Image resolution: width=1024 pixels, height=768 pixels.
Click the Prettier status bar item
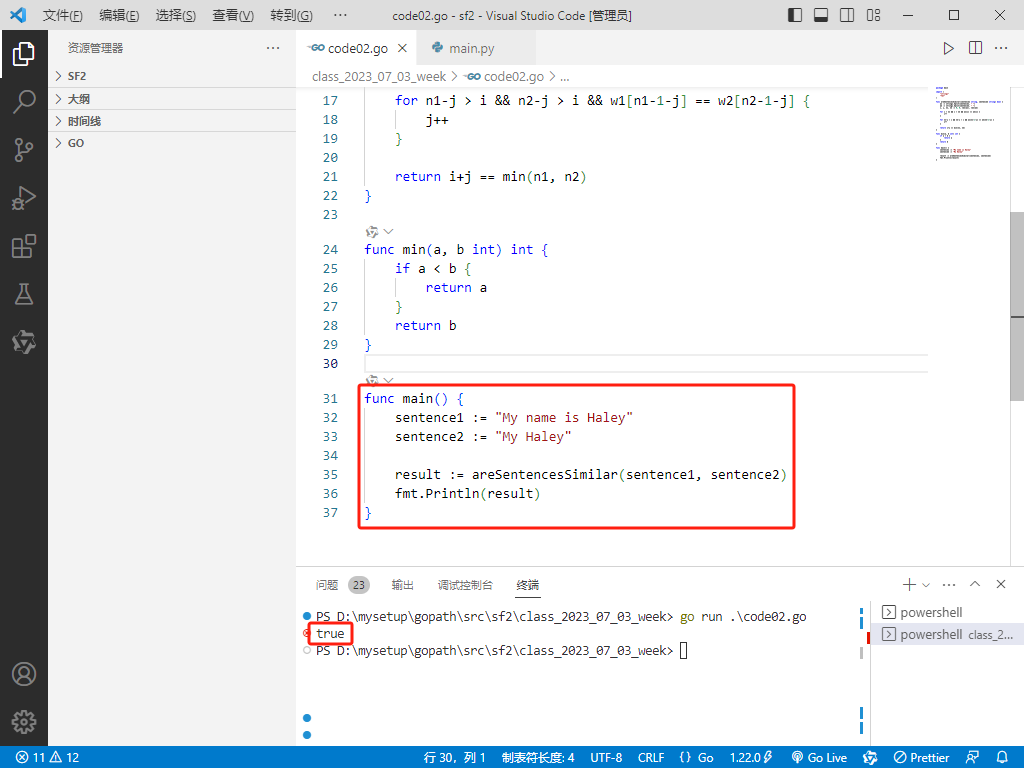921,757
